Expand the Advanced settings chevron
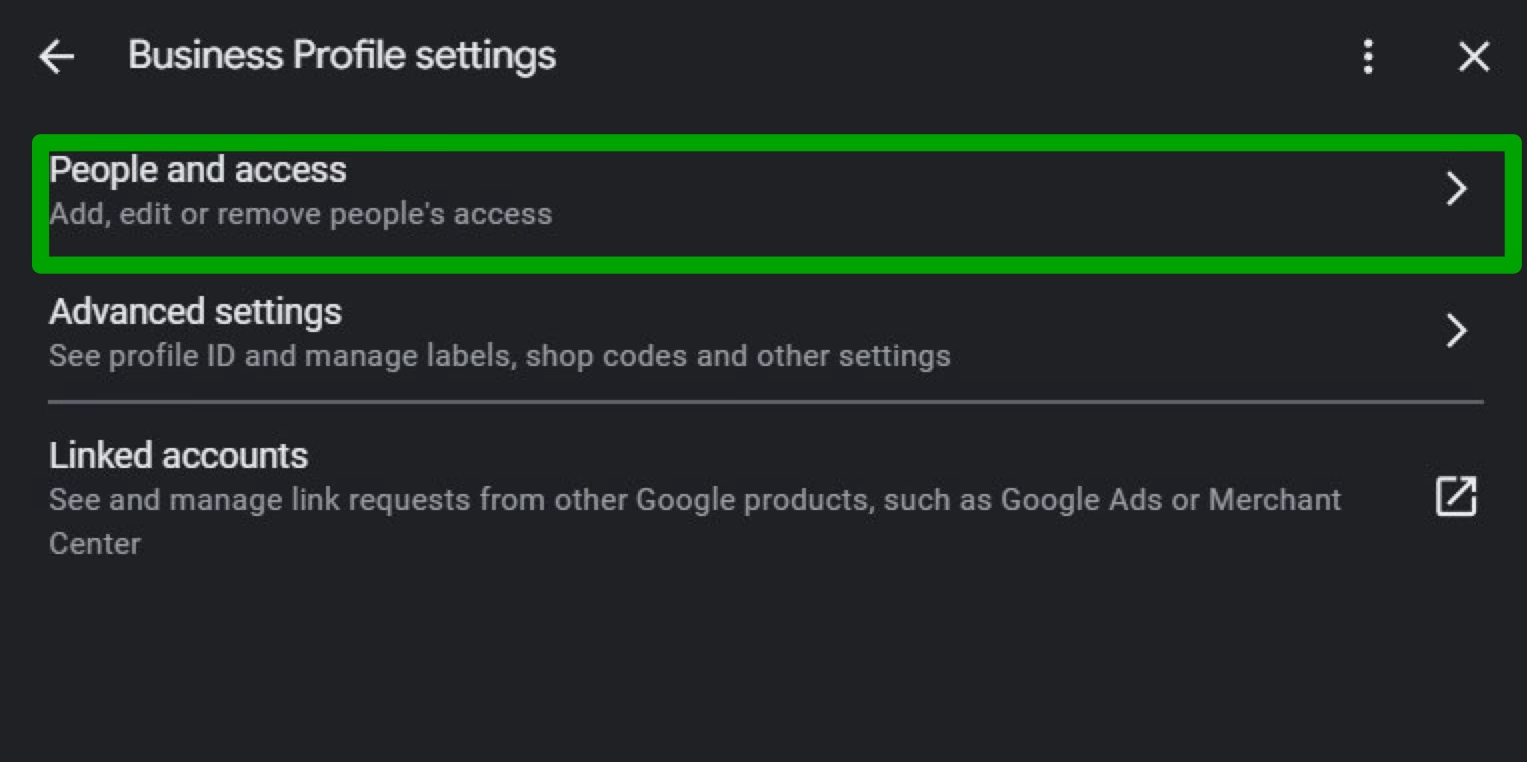 1457,331
